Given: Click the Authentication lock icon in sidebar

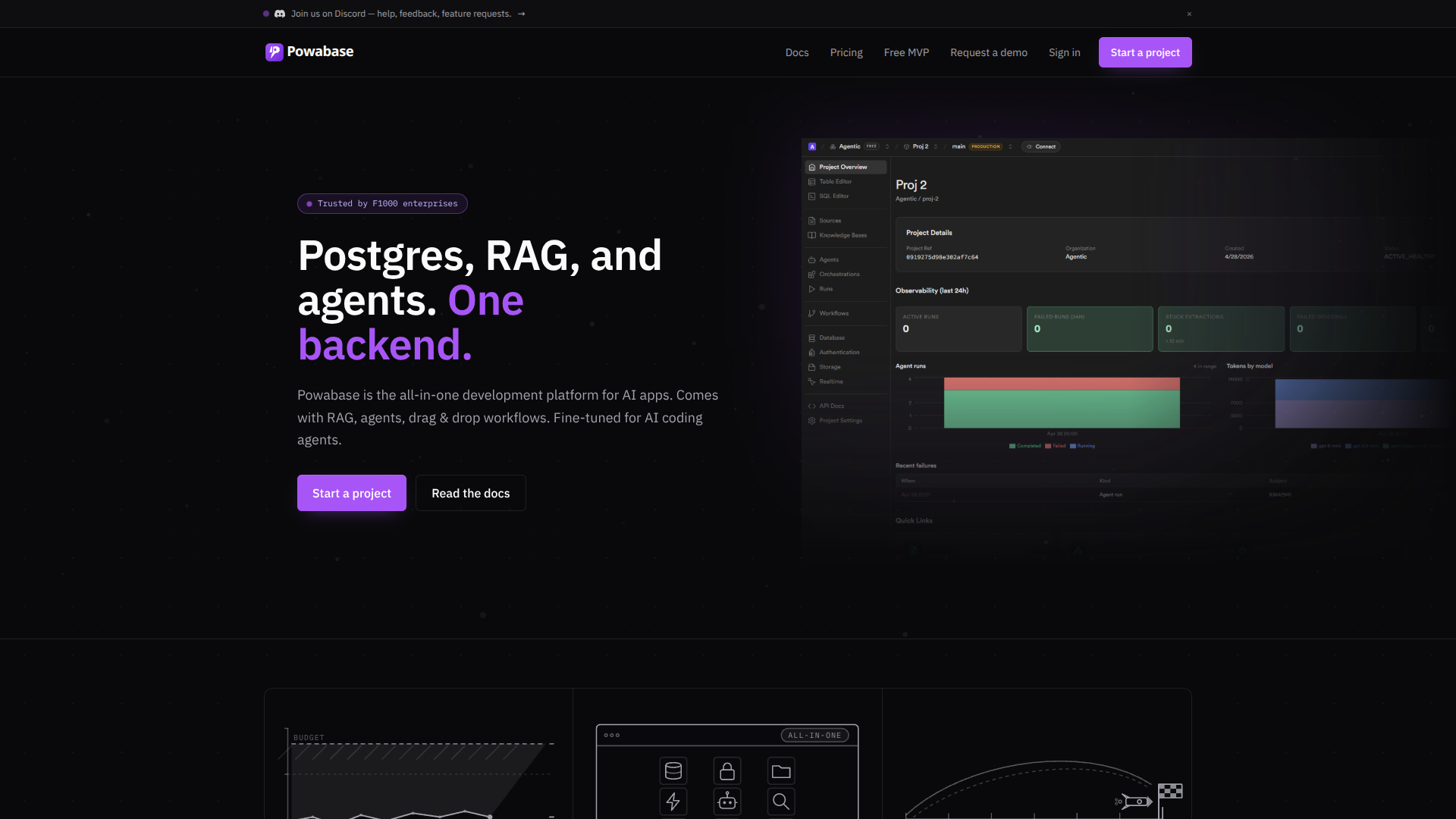Looking at the screenshot, I should coord(812,353).
